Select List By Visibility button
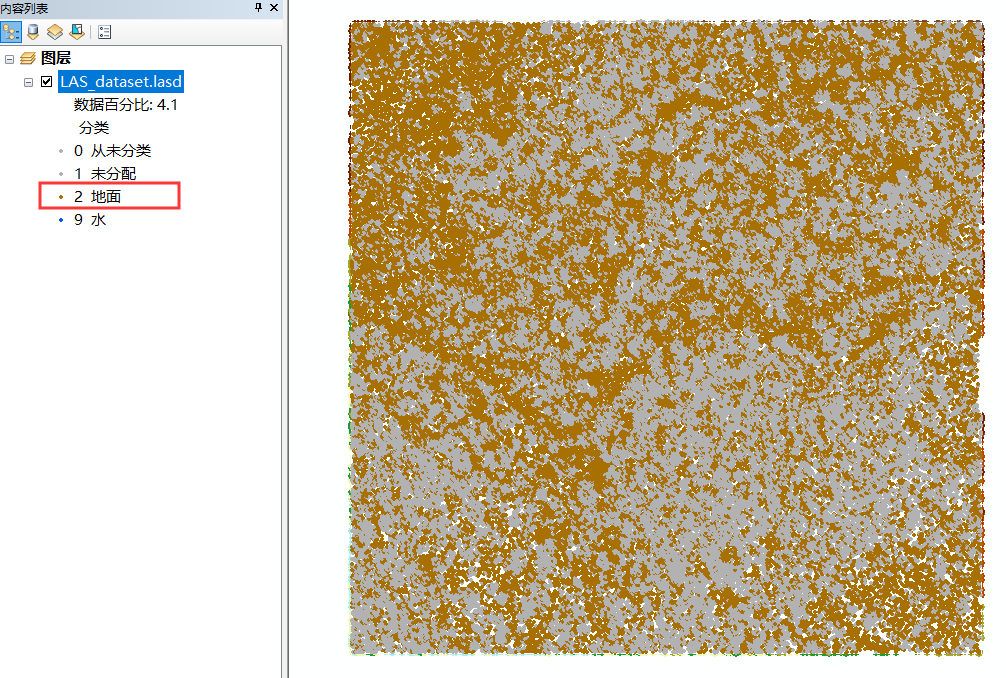This screenshot has height=678, width=1006. pyautogui.click(x=55, y=31)
